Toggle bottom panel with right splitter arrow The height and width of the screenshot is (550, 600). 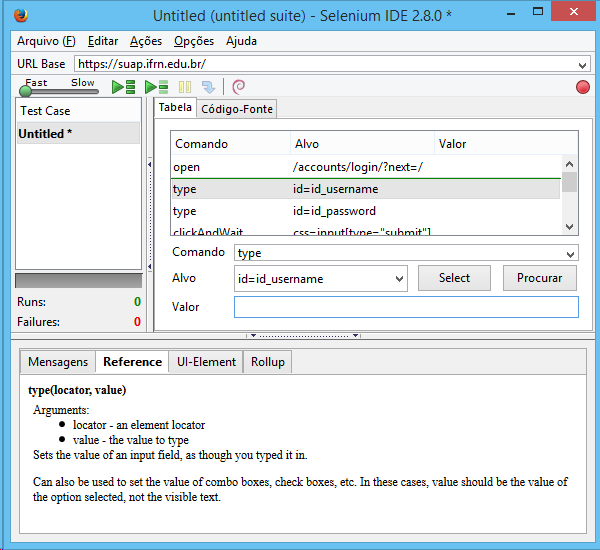355,336
